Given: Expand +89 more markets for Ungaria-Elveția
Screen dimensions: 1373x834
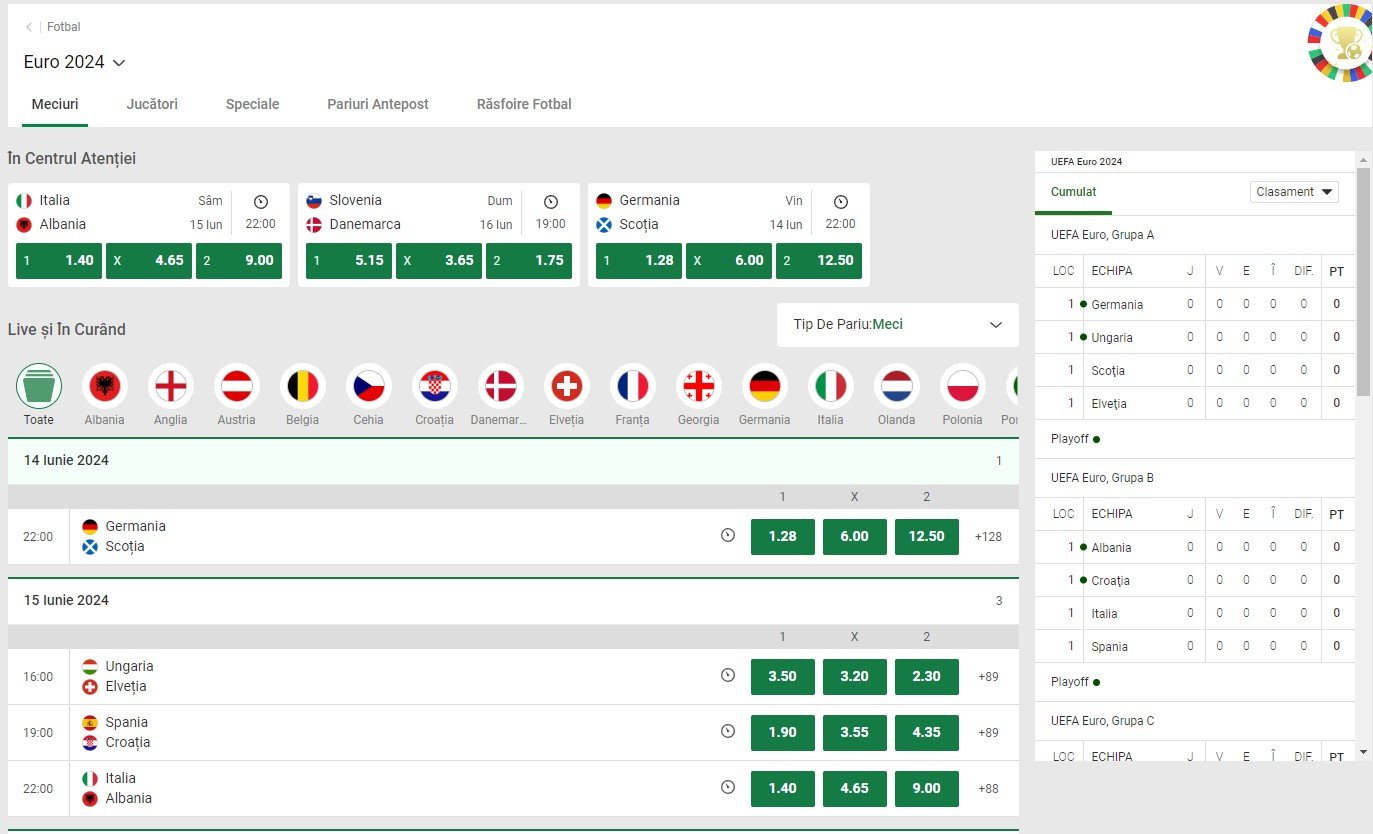Looking at the screenshot, I should tap(988, 677).
